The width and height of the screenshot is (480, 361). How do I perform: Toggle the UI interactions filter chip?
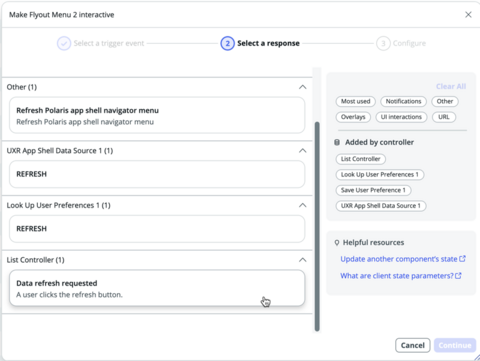(401, 117)
